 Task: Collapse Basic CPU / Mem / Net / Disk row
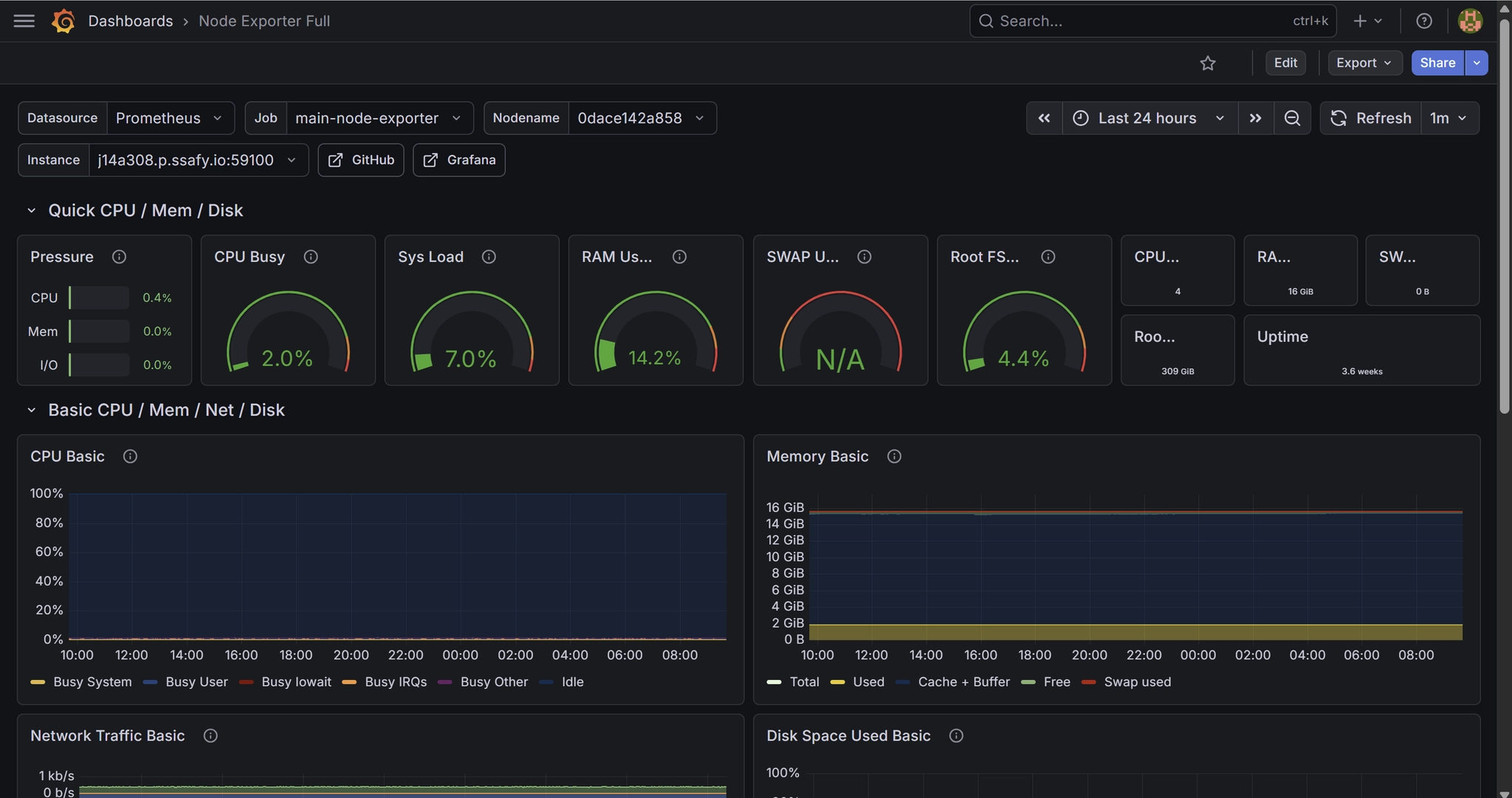point(32,410)
